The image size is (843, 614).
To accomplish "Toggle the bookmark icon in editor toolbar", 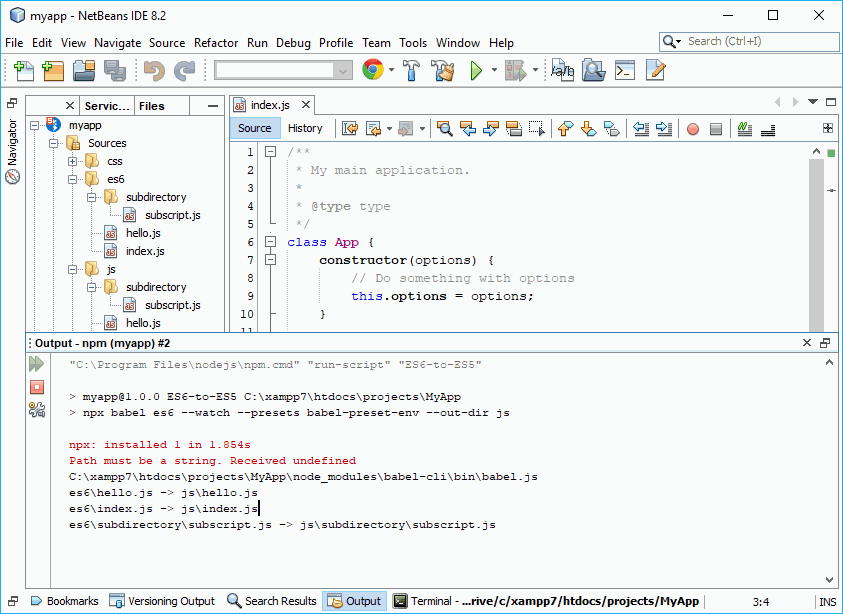I will point(612,128).
